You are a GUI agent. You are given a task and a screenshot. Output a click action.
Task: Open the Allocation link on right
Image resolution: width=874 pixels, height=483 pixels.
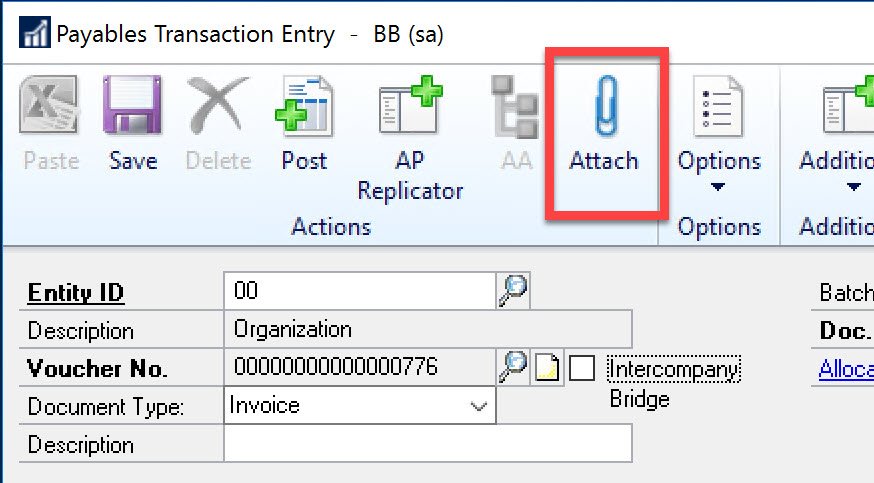pos(846,369)
